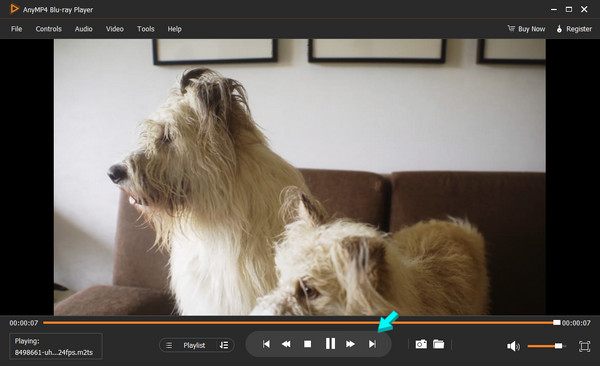This screenshot has width=600, height=366.
Task: Open the File menu
Action: click(16, 29)
